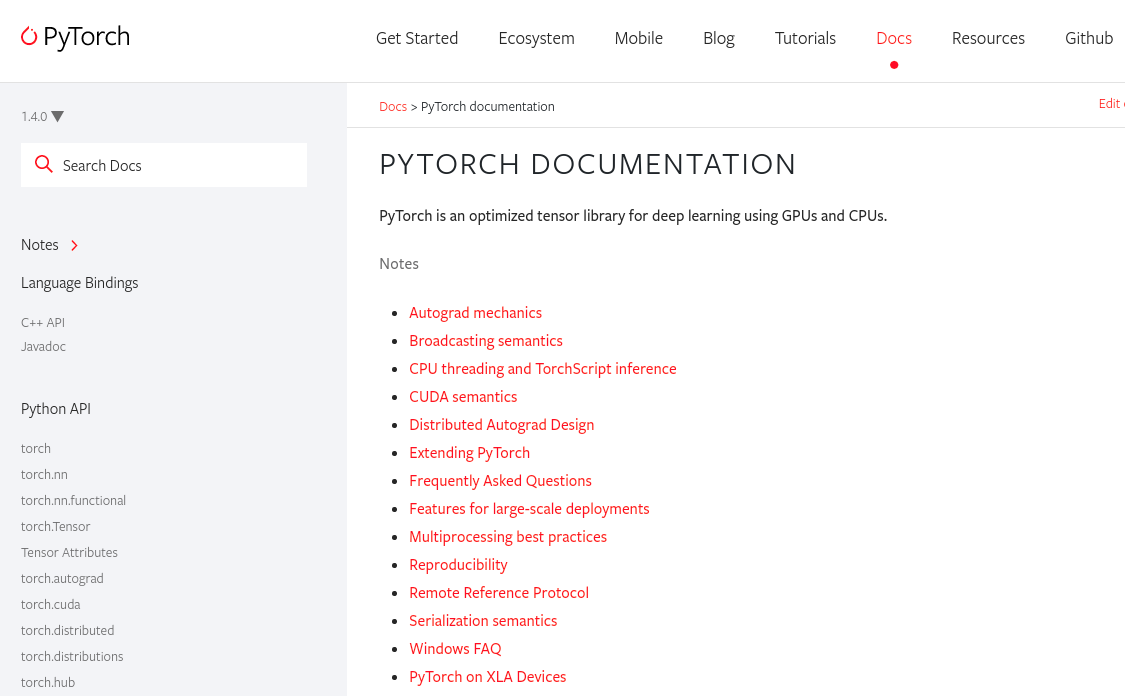Open Distributed Autograd Design note

pos(502,425)
